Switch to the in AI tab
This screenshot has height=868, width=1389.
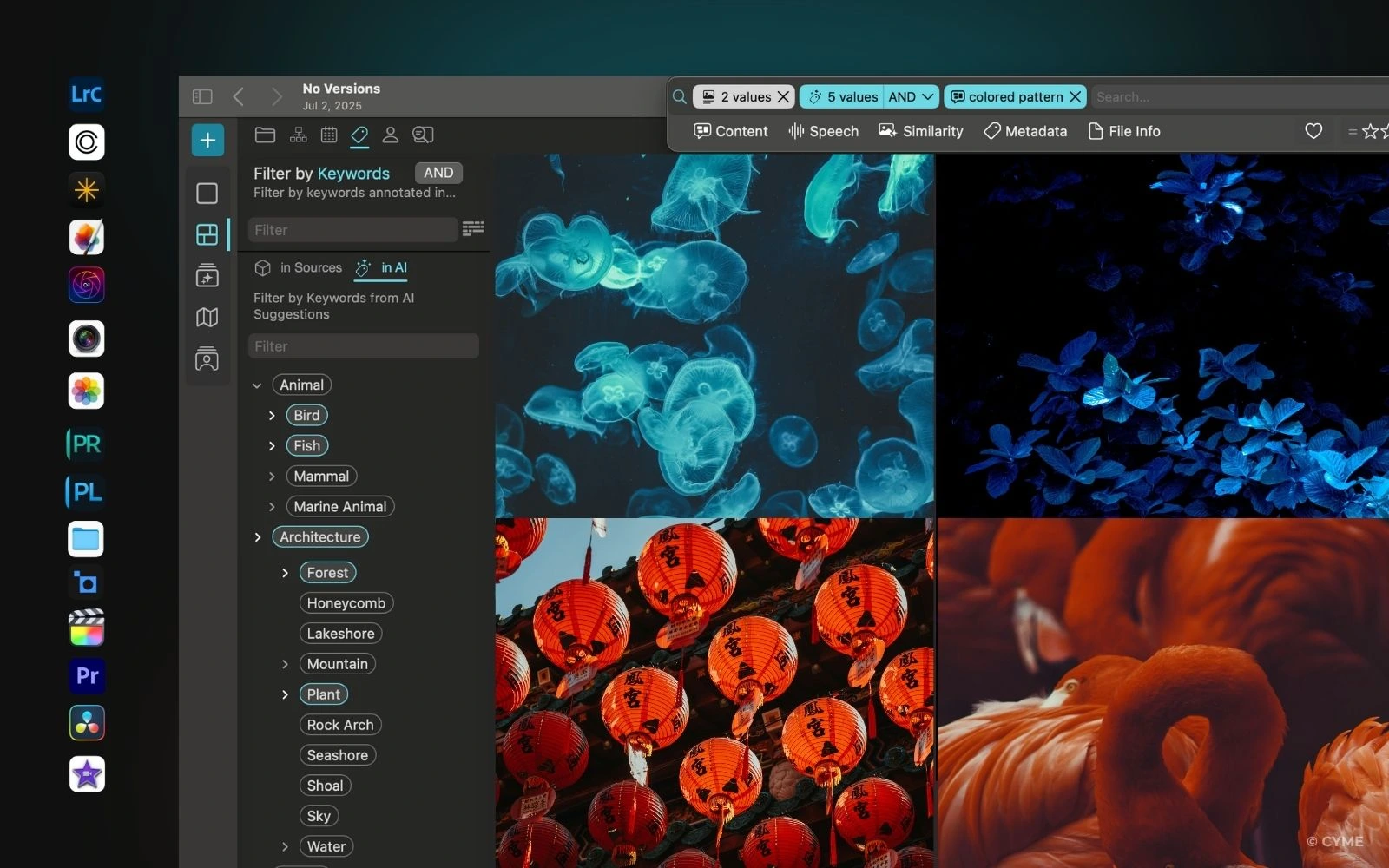coord(381,267)
